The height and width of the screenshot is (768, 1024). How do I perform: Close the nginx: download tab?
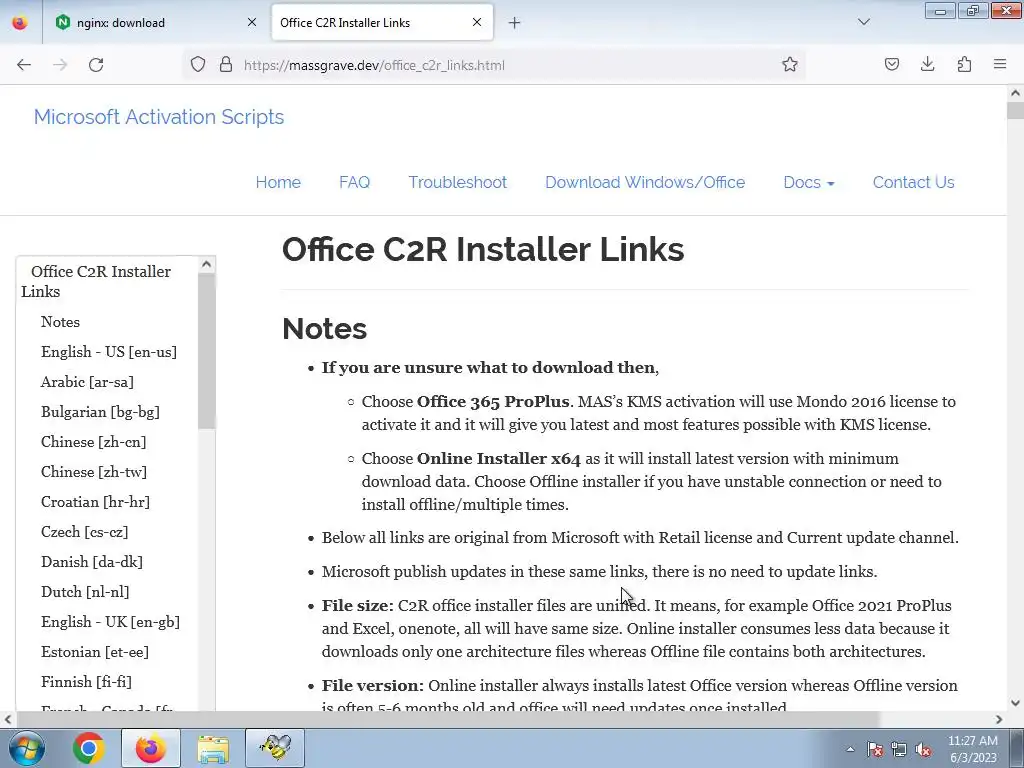click(x=252, y=22)
